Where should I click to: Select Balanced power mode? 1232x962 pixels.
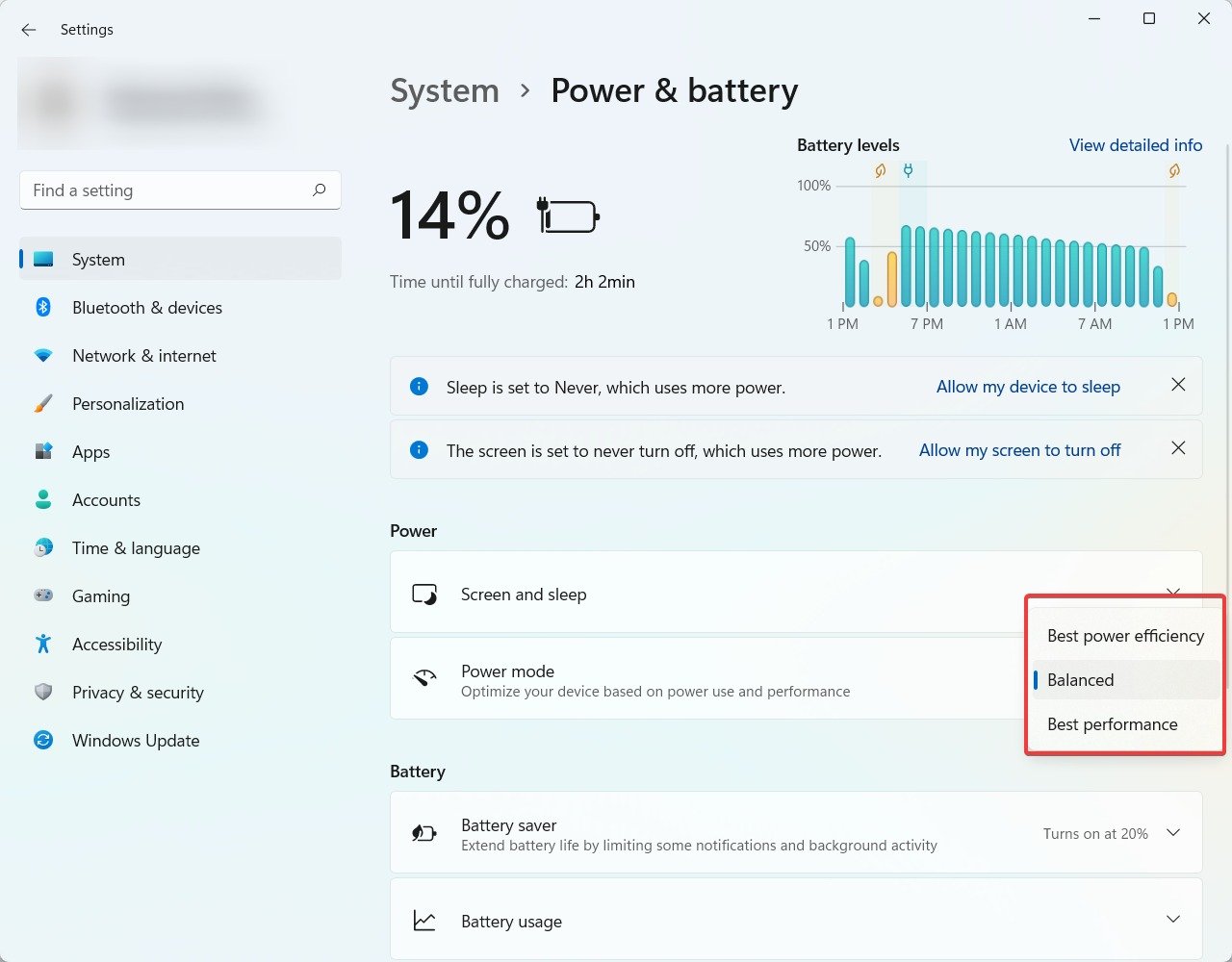[x=1125, y=680]
